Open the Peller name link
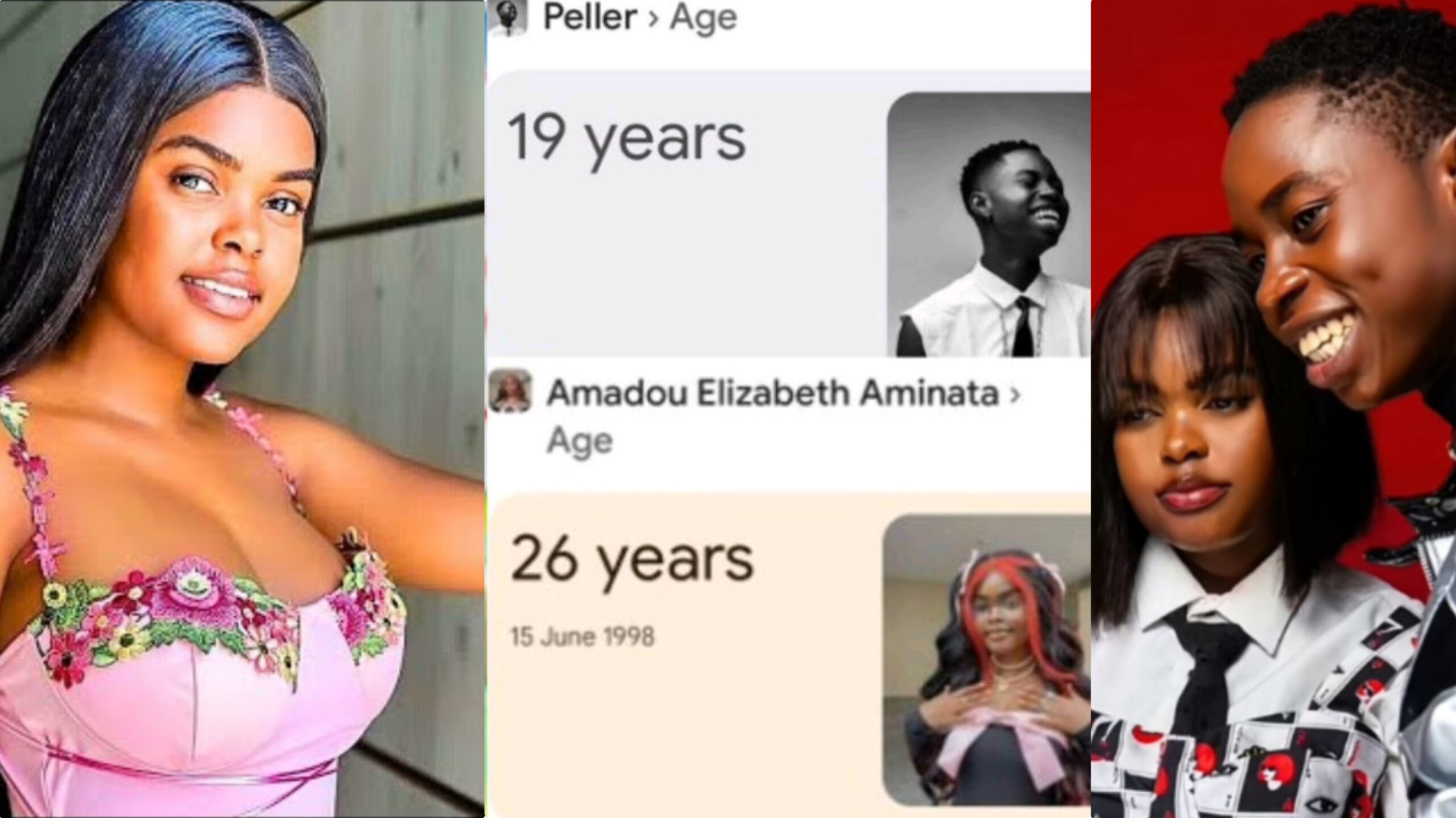 [590, 17]
